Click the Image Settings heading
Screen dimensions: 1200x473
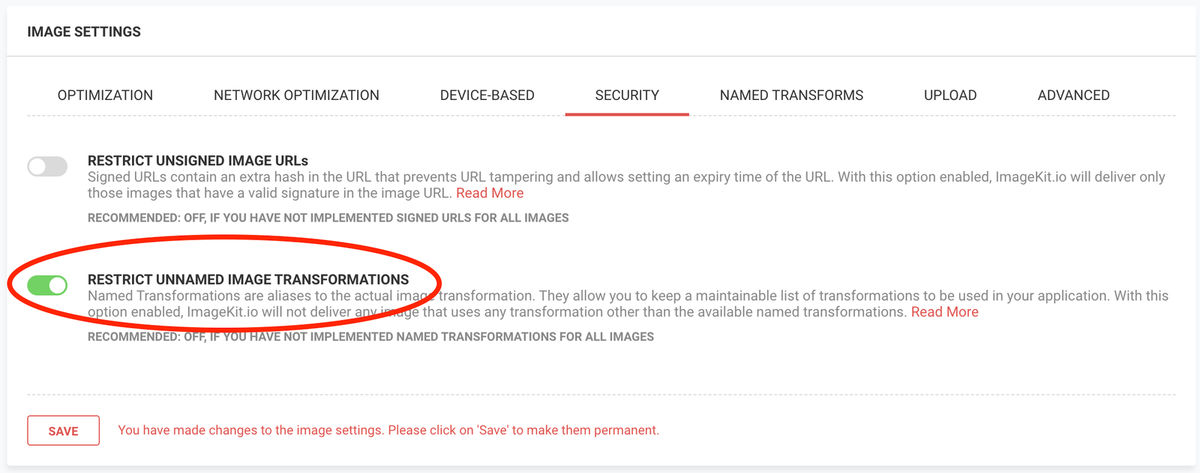click(x=84, y=32)
